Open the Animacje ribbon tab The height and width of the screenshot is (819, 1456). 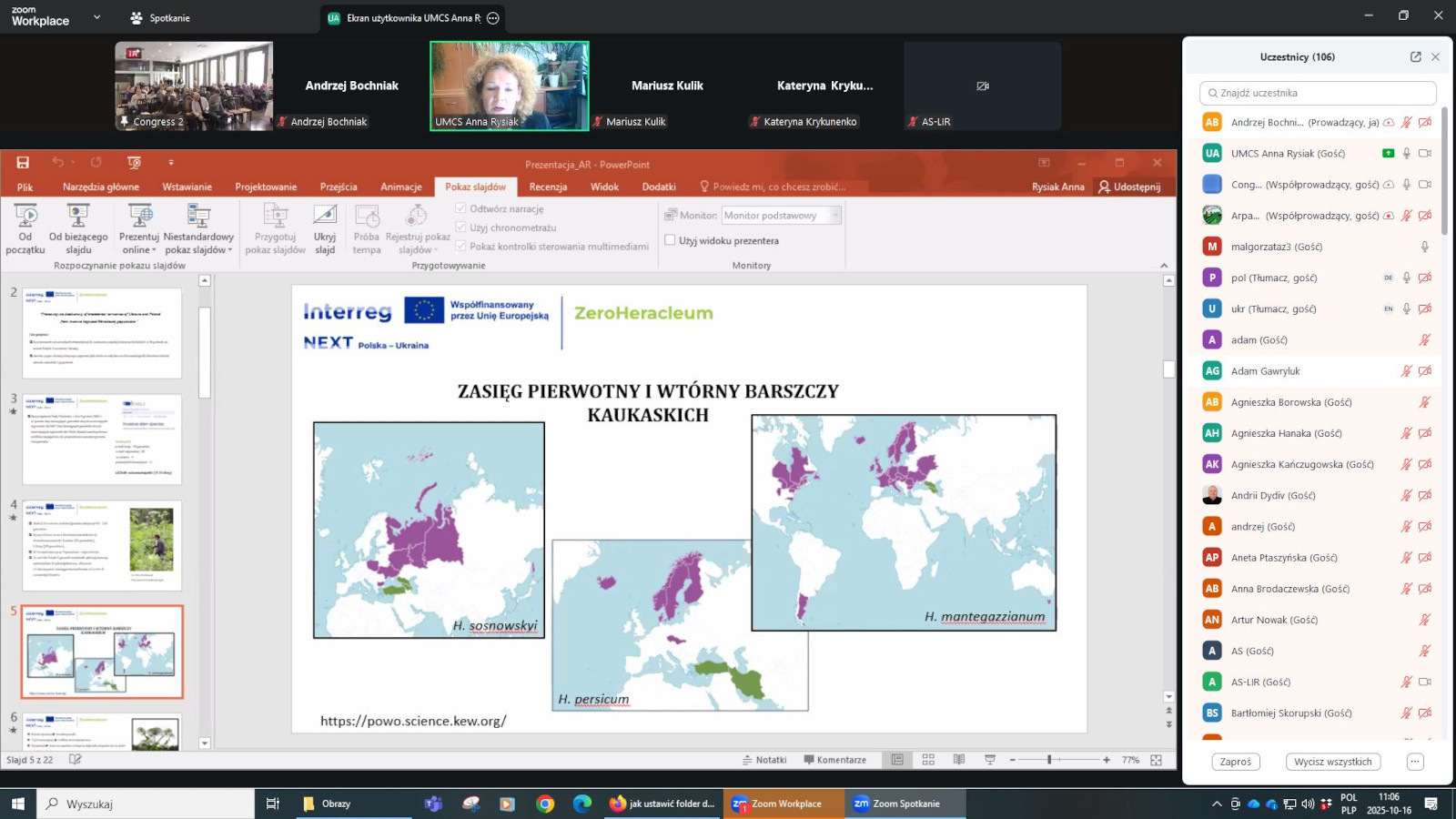coord(400,187)
